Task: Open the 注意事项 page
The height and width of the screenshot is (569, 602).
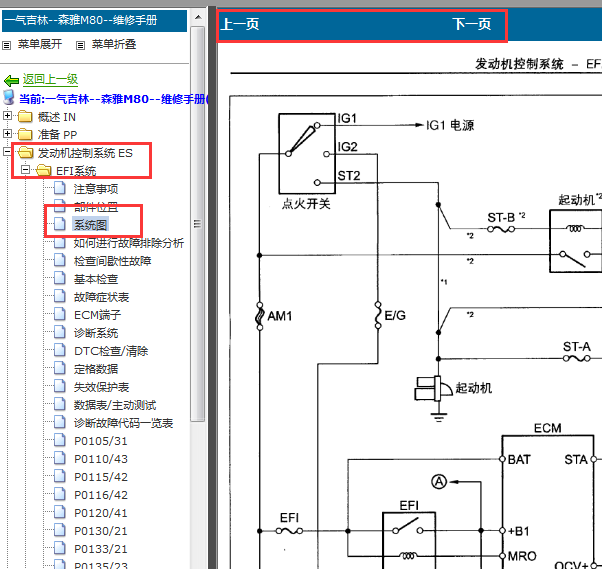Action: coord(96,189)
